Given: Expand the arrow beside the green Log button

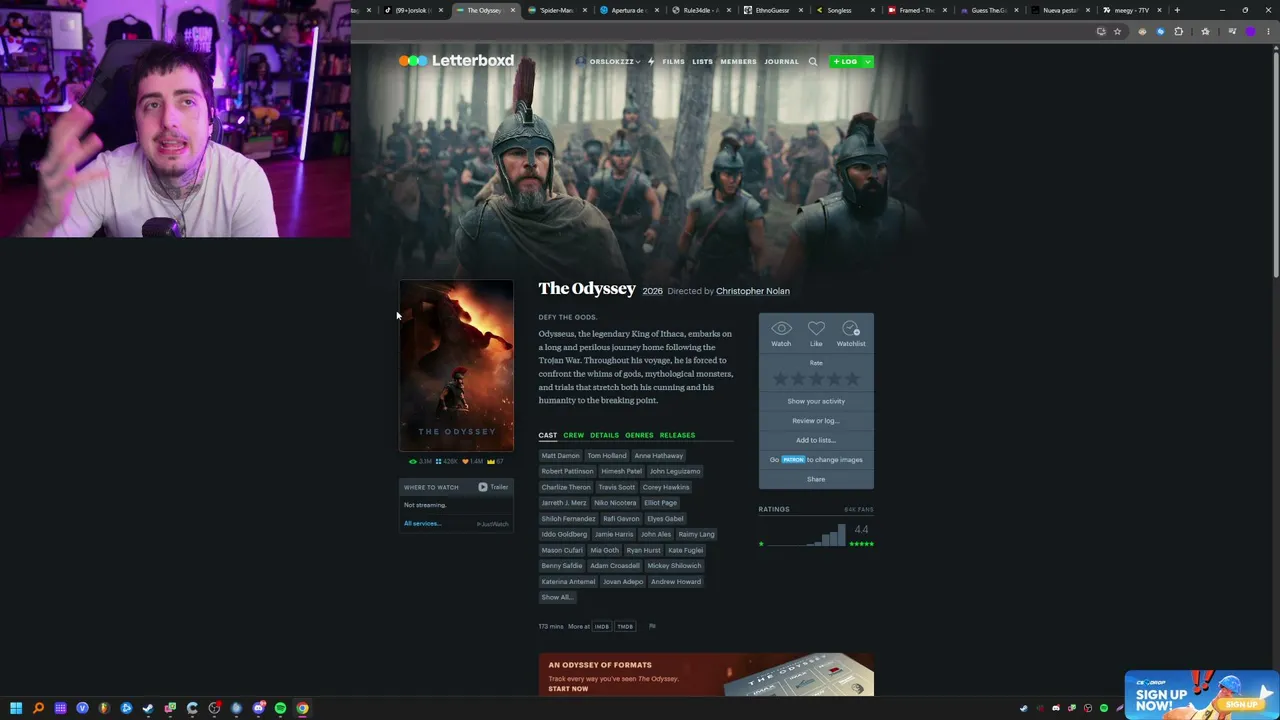Looking at the screenshot, I should (x=868, y=62).
